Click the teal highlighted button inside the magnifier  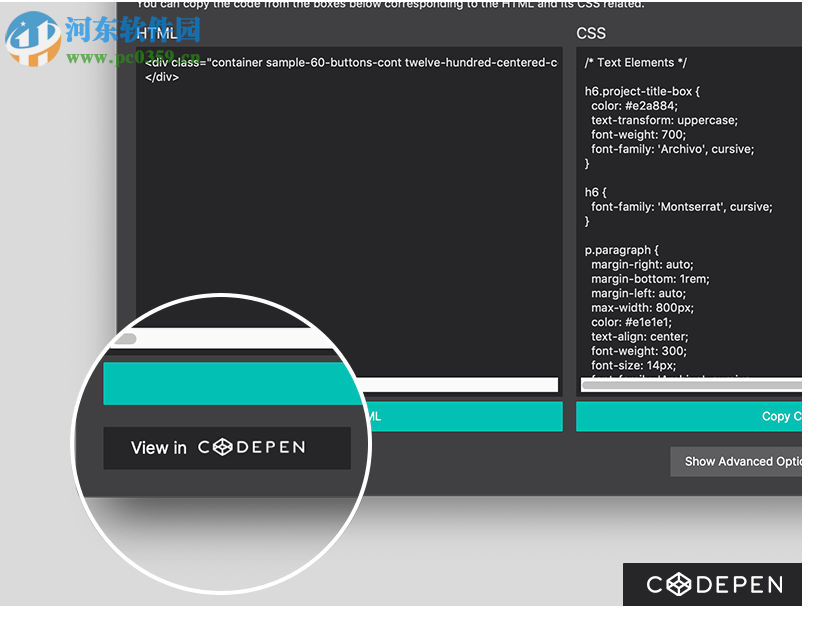pos(230,383)
